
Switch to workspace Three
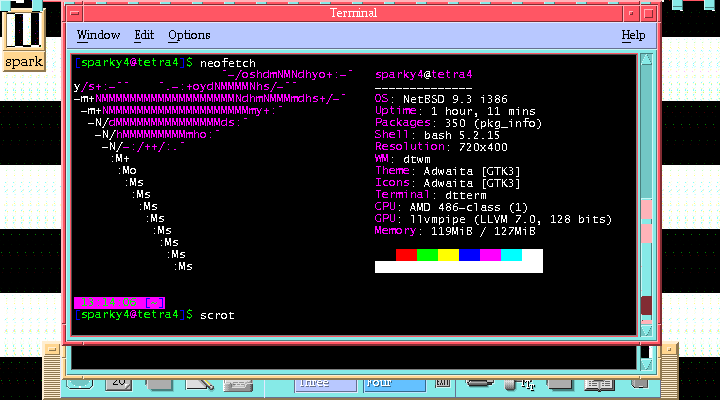pos(313,382)
